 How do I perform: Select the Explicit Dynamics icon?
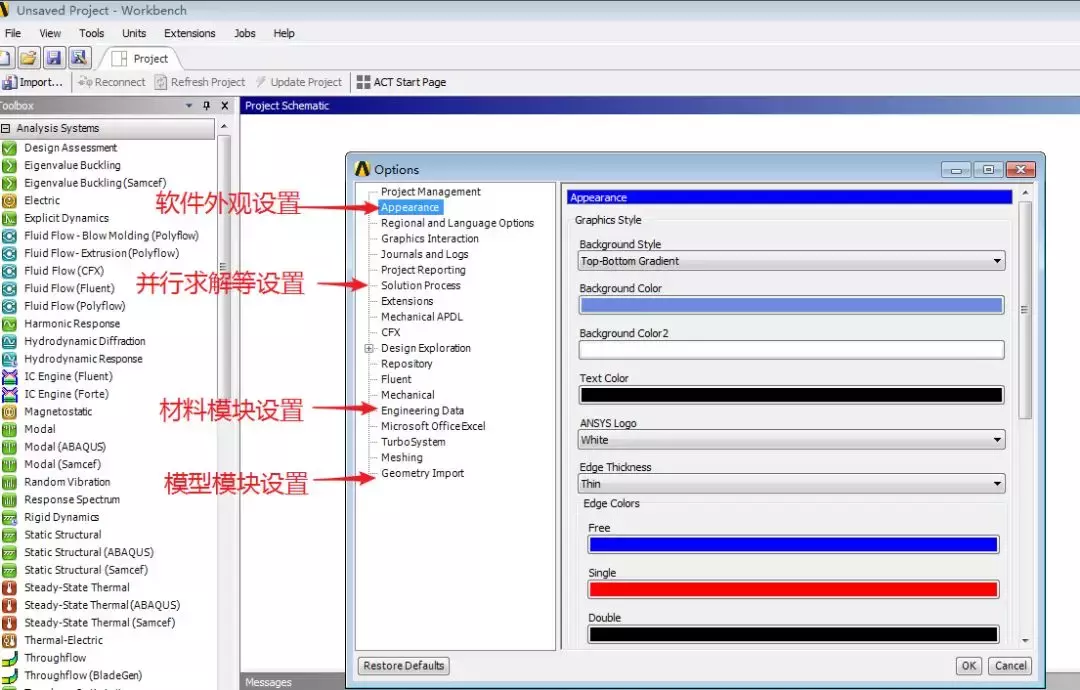(x=10, y=218)
